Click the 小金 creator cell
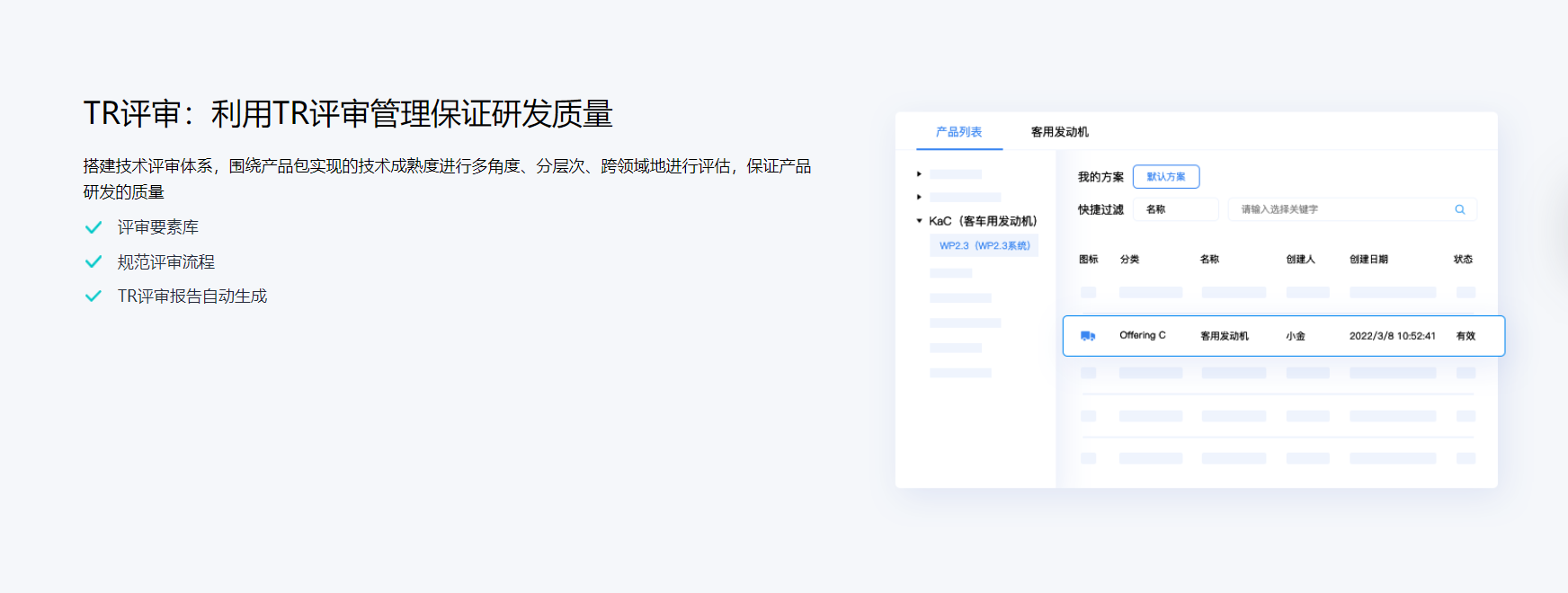This screenshot has height=593, width=1568. click(1296, 336)
